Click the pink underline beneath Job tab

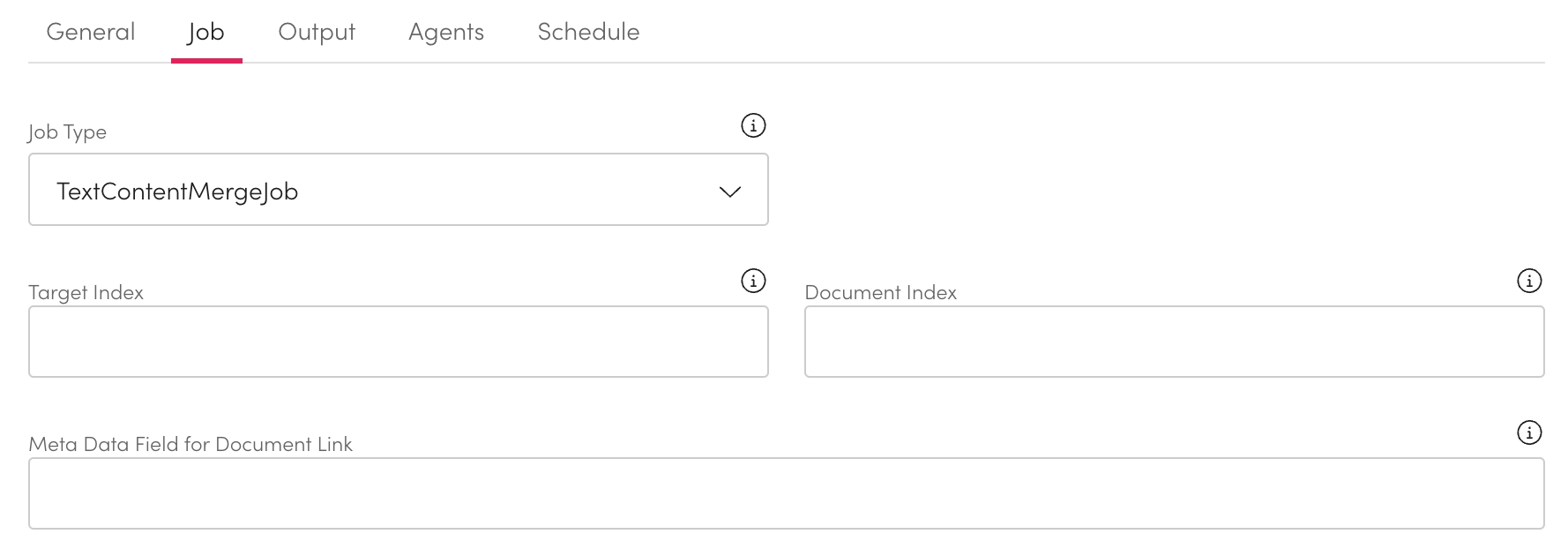(206, 60)
